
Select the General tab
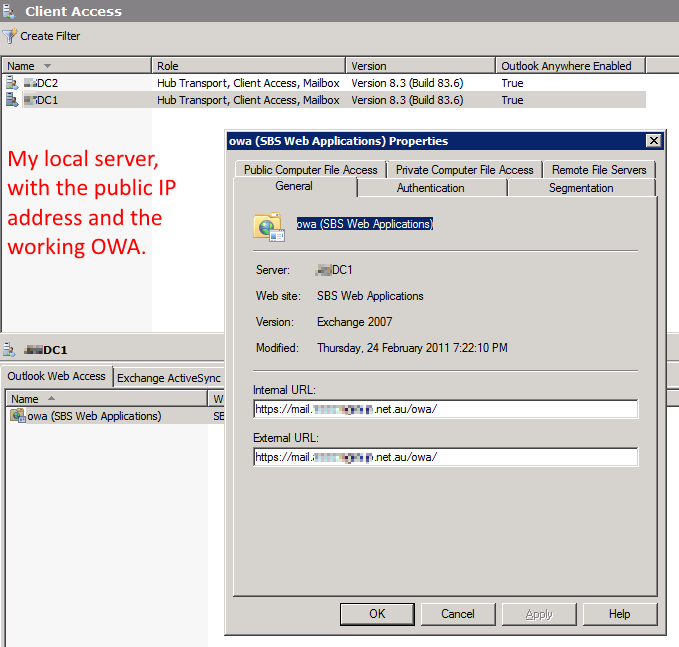tap(294, 187)
